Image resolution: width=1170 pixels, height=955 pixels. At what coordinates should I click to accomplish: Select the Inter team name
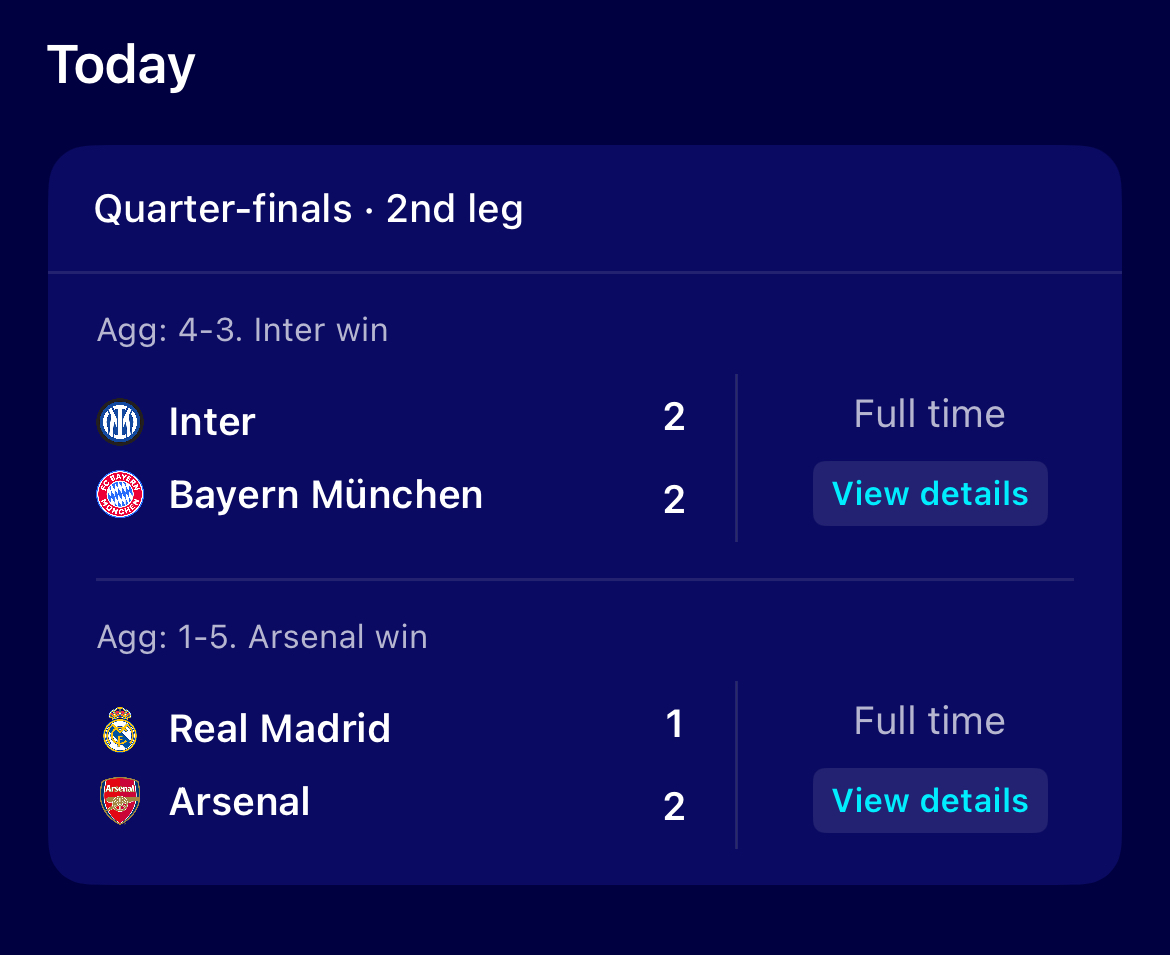tap(212, 422)
